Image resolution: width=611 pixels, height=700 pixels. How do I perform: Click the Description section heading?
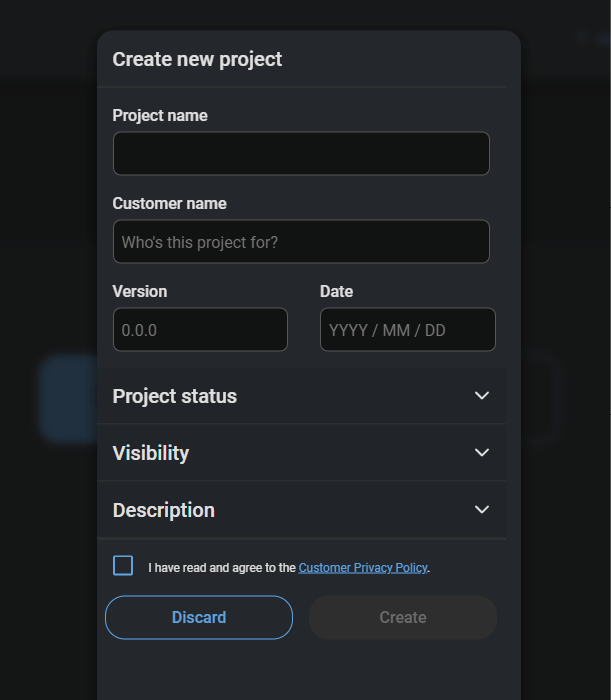coord(164,510)
